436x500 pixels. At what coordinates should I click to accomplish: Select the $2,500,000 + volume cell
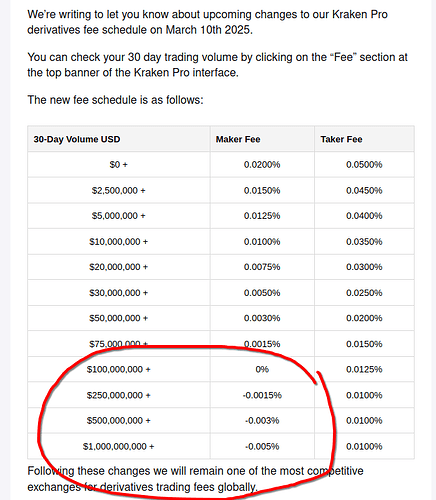pyautogui.click(x=119, y=190)
